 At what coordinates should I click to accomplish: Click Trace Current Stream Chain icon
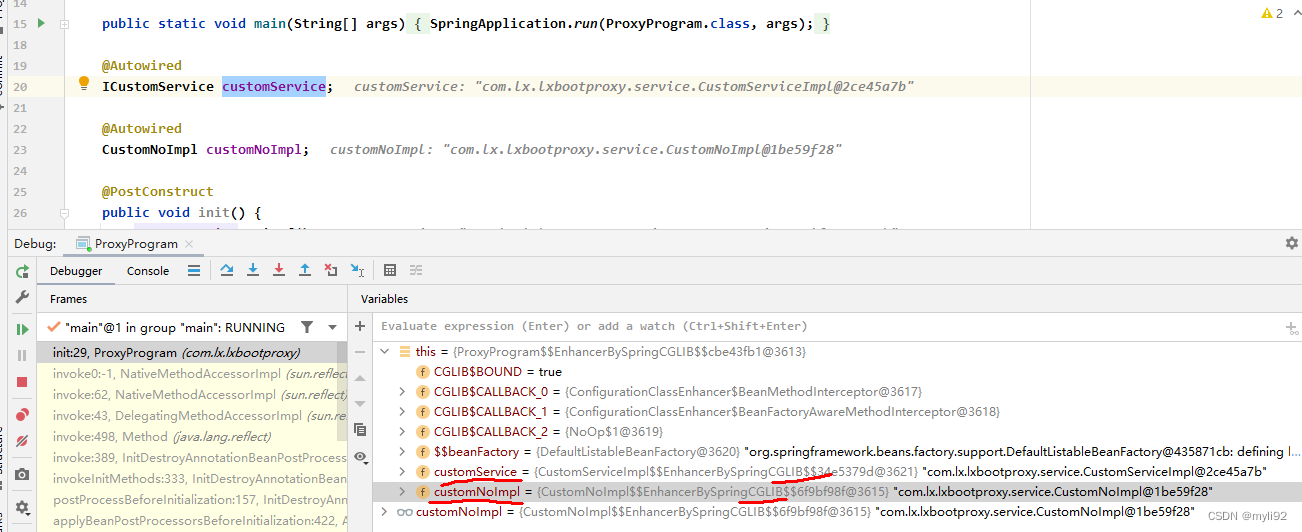416,270
